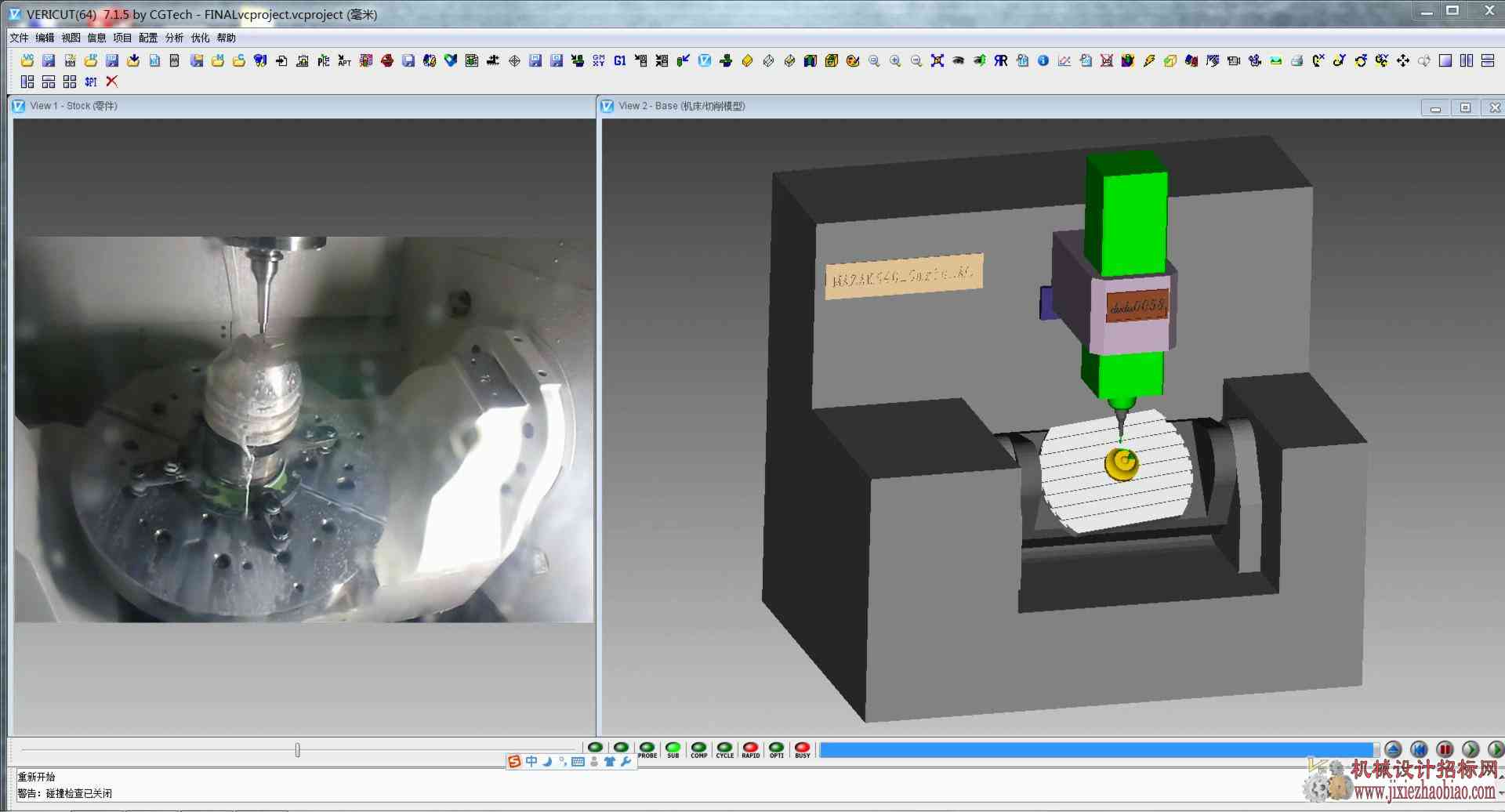1505x812 pixels.
Task: Click the machining video in View 1
Action: pyautogui.click(x=304, y=430)
